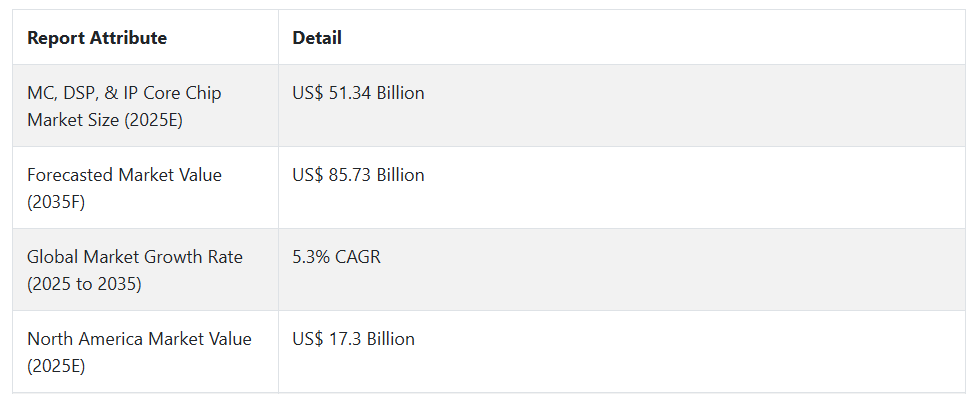Select the Forecasted Market Value (2035F) cell
Viewport: 976px width, 394px height.
click(145, 188)
